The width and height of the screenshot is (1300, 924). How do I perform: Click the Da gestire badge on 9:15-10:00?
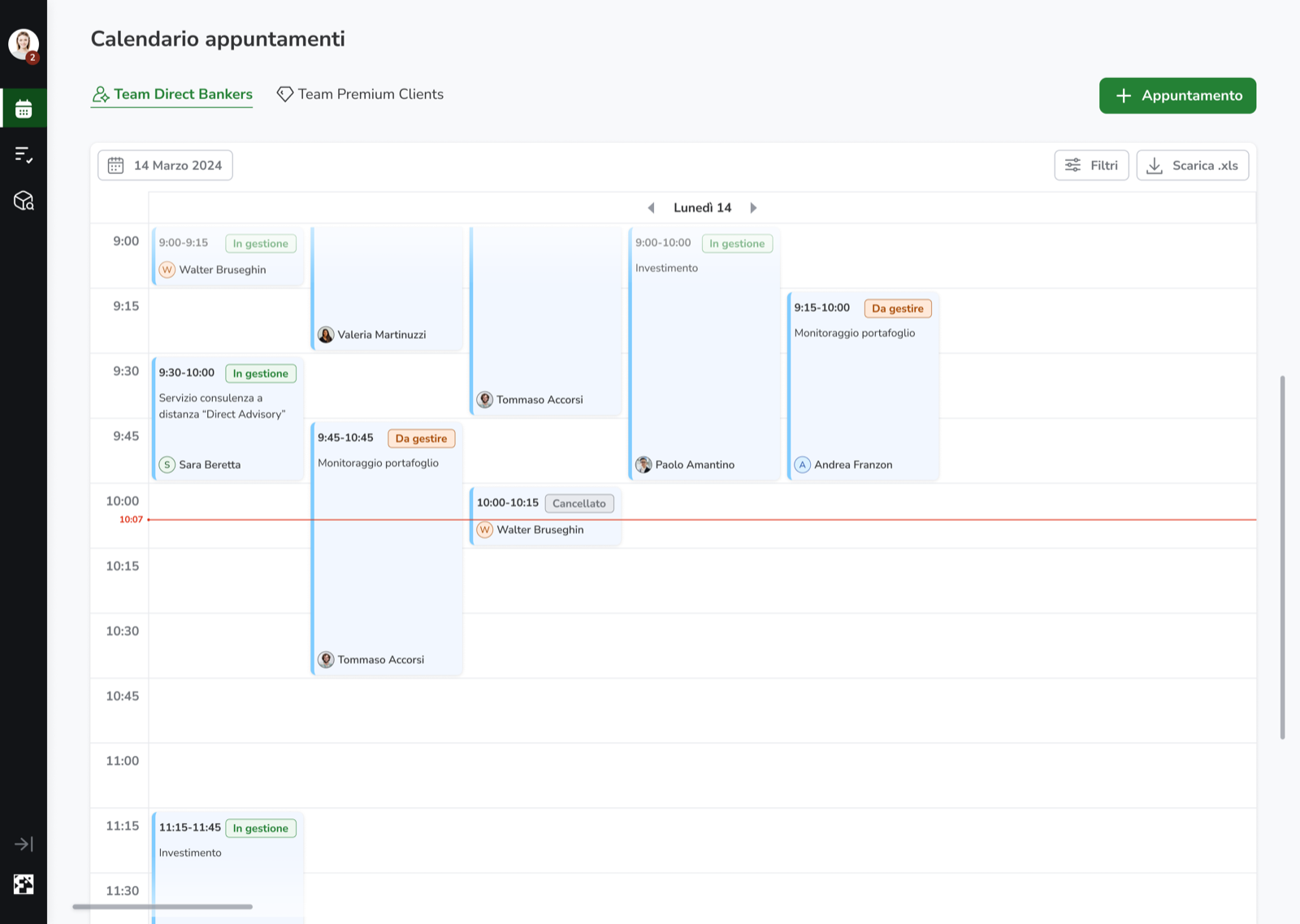pos(898,309)
